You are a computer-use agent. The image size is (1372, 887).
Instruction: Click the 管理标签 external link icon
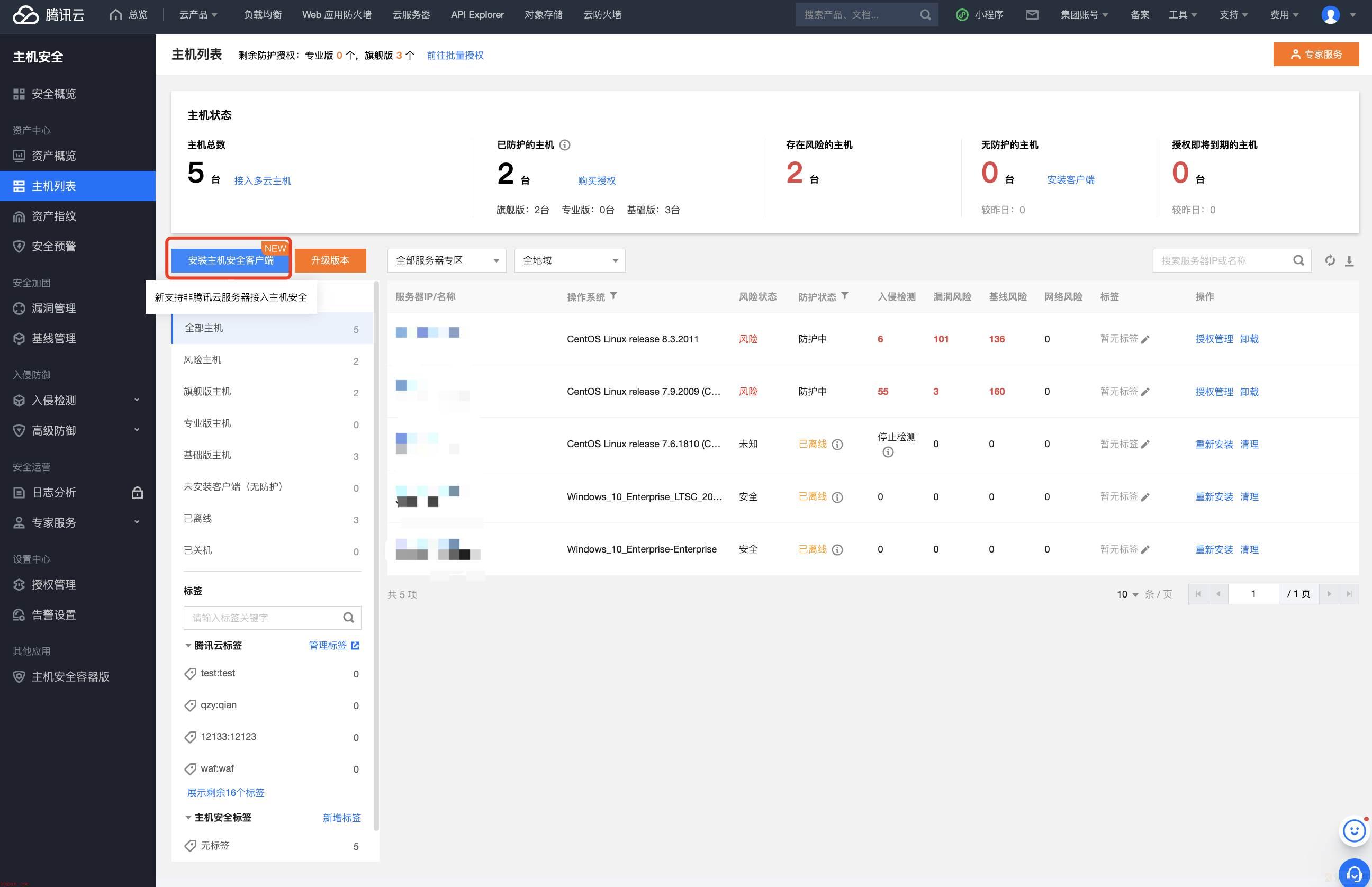[355, 646]
